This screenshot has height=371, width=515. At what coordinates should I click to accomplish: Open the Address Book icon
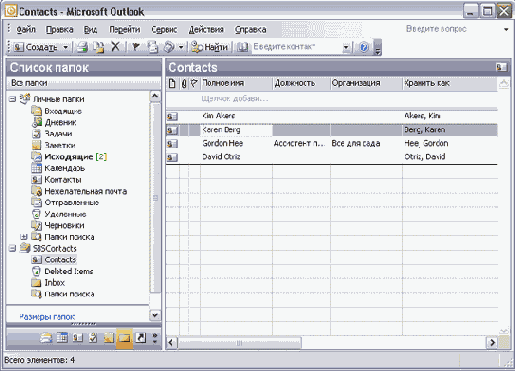[x=242, y=47]
